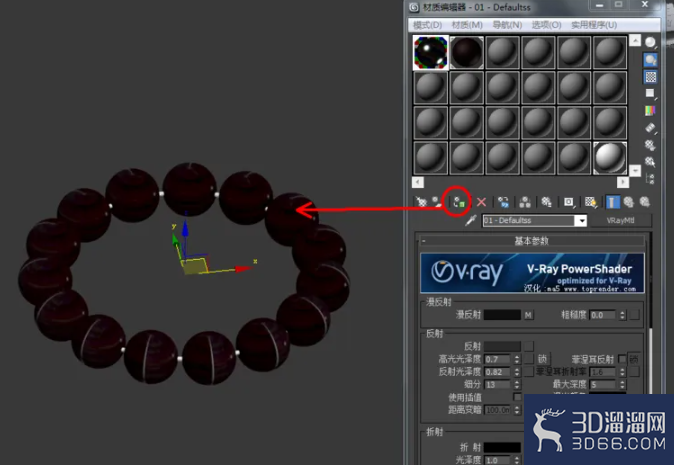Viewport: 674px width, 465px height.
Task: Click the 锁 lock button beside 高光光泽度
Action: [x=542, y=359]
